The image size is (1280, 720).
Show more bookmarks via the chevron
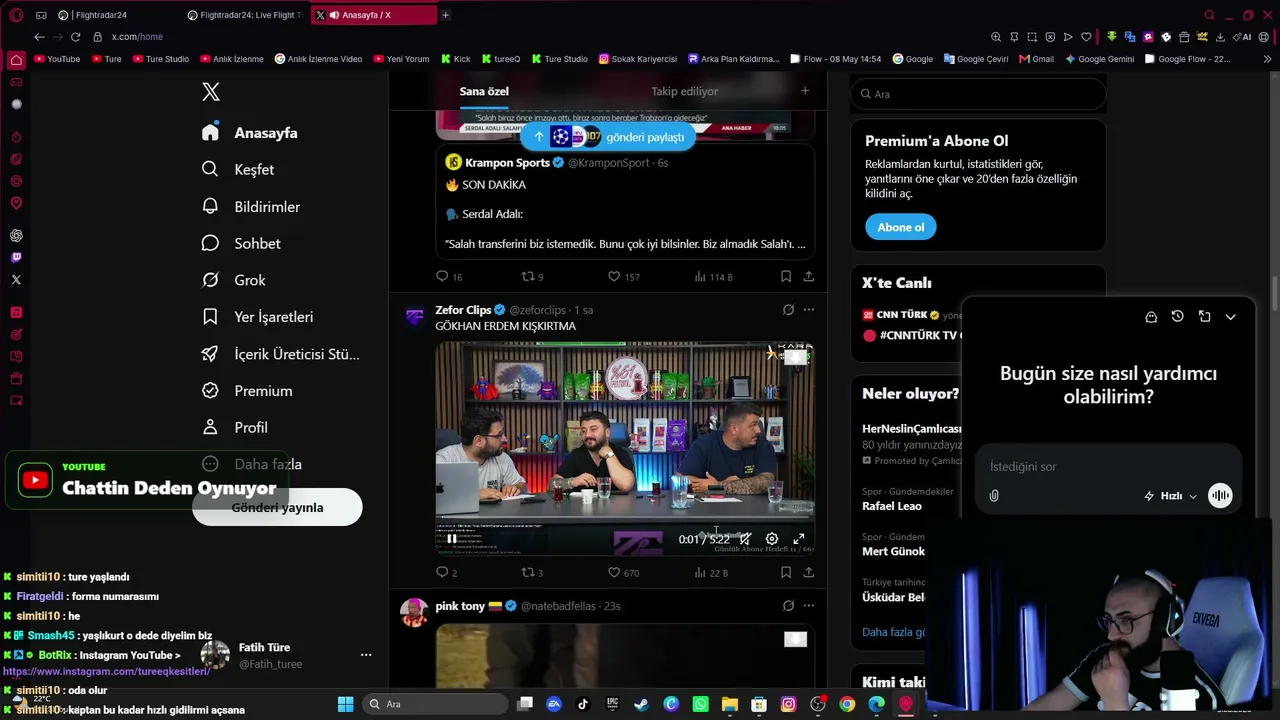[1268, 59]
